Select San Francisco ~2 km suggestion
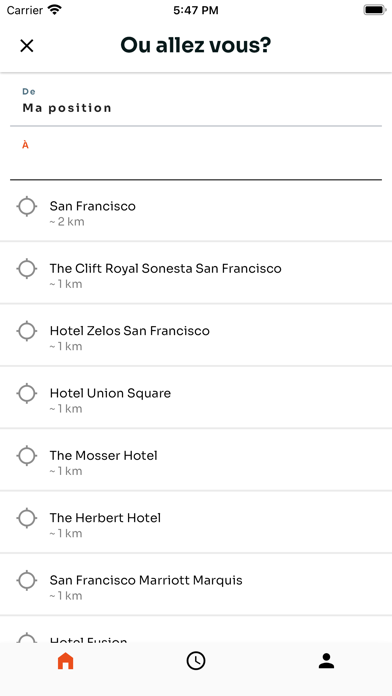Viewport: 392px width, 696px height. pyautogui.click(x=196, y=212)
